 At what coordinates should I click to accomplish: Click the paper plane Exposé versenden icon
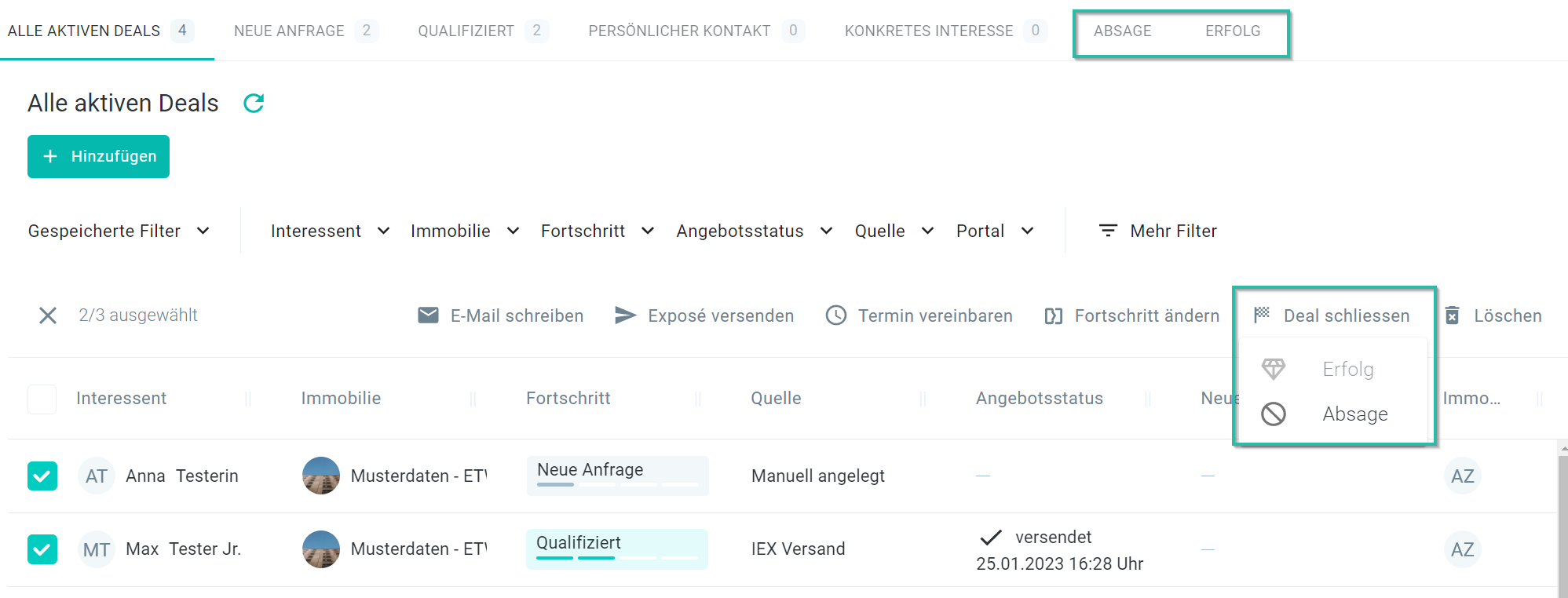625,315
